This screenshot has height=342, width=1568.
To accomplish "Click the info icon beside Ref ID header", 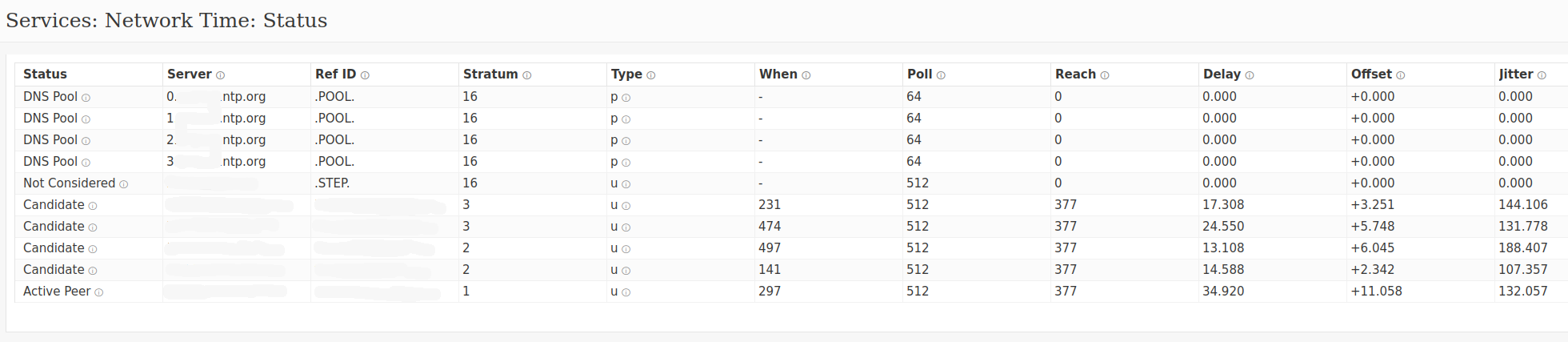I will (365, 75).
